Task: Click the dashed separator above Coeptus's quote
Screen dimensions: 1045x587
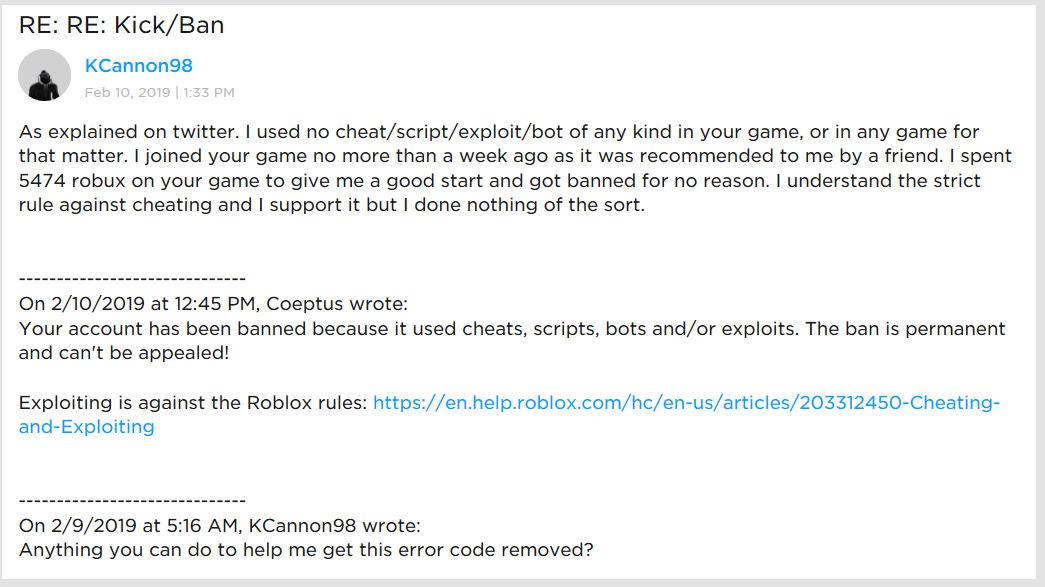Action: [x=132, y=279]
